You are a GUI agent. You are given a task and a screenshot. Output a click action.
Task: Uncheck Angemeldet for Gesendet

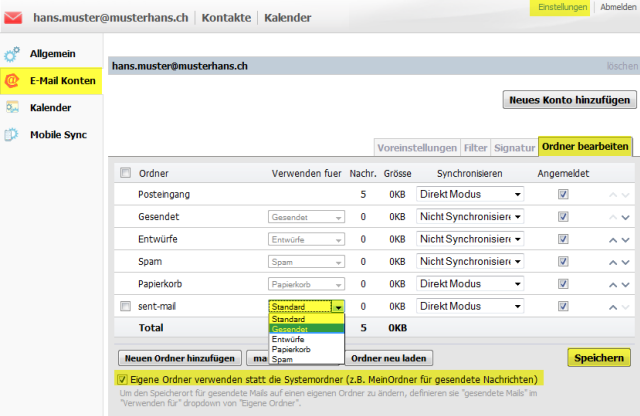point(563,216)
